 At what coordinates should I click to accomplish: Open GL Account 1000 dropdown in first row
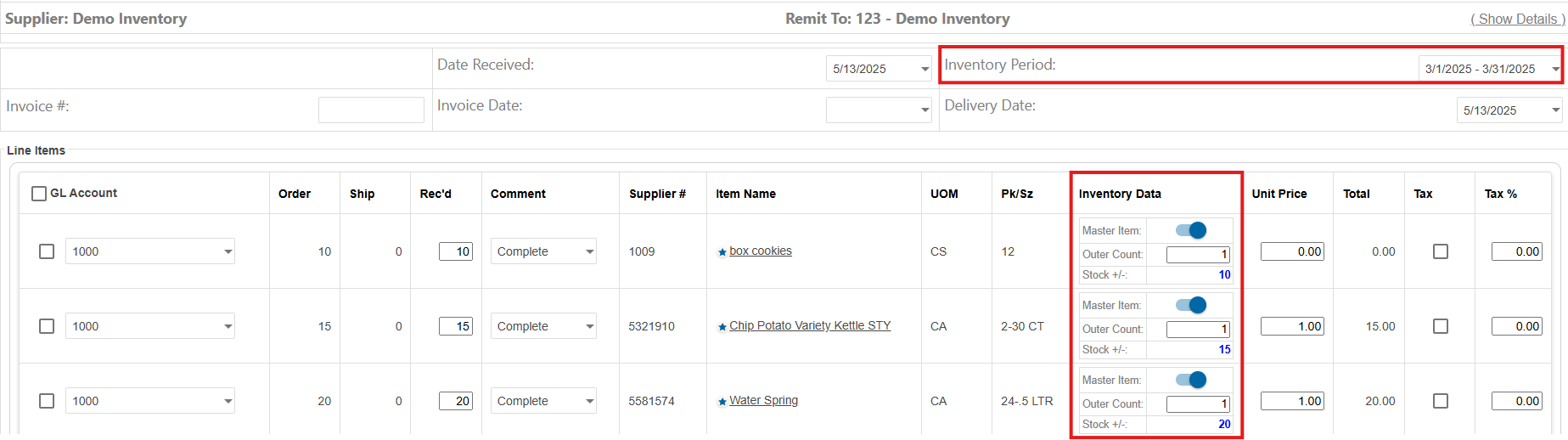point(228,251)
